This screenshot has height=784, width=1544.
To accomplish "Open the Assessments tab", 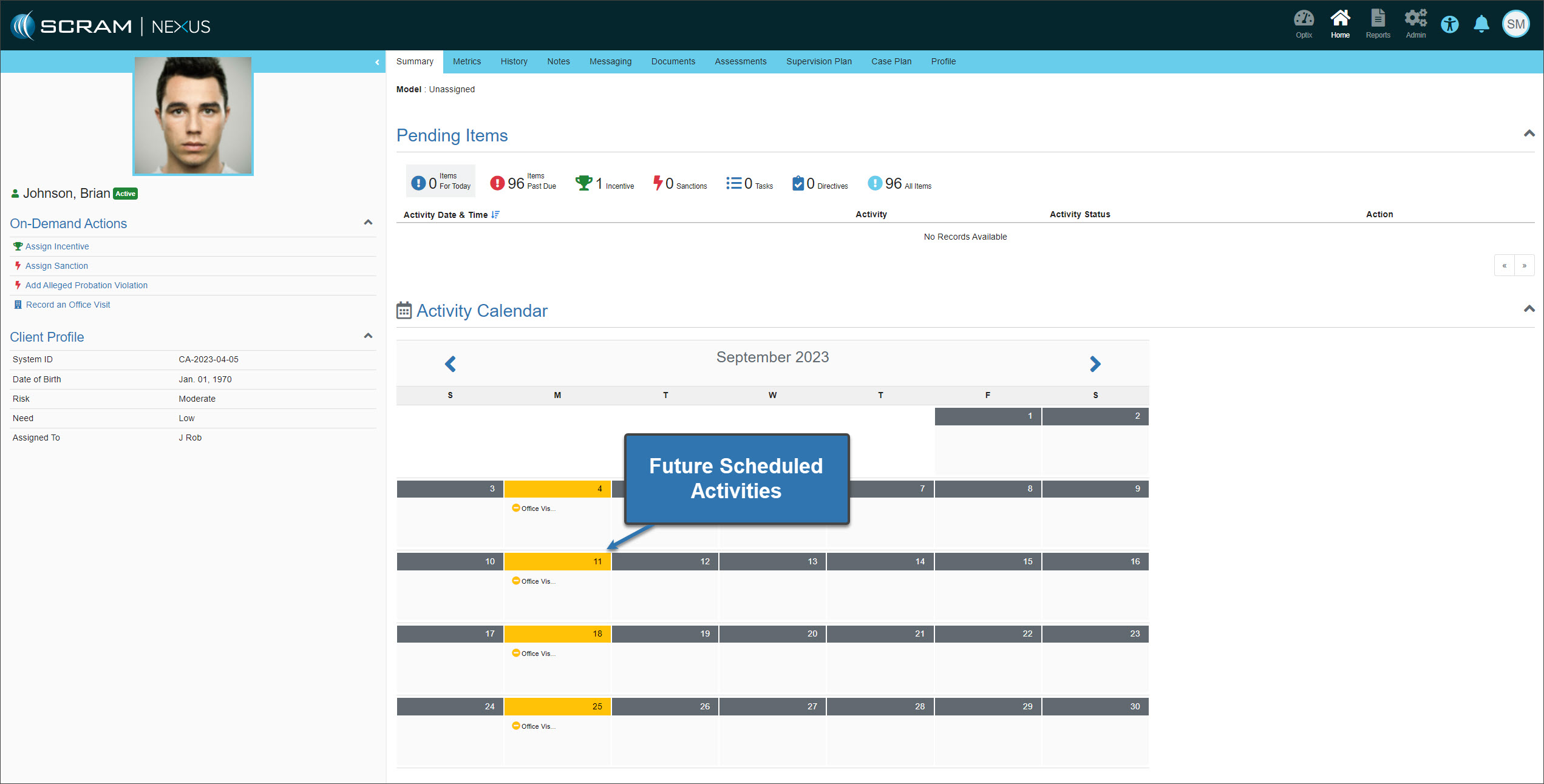I will coord(740,61).
